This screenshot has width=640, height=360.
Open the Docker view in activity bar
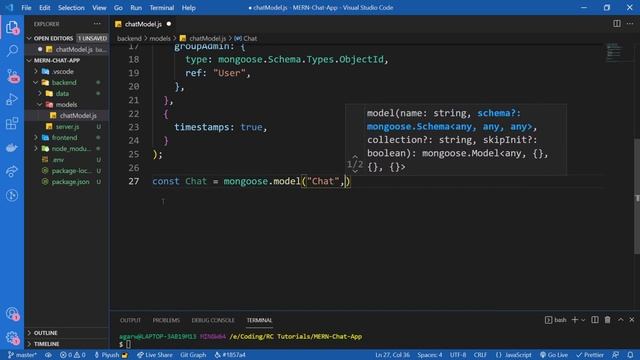(12, 147)
